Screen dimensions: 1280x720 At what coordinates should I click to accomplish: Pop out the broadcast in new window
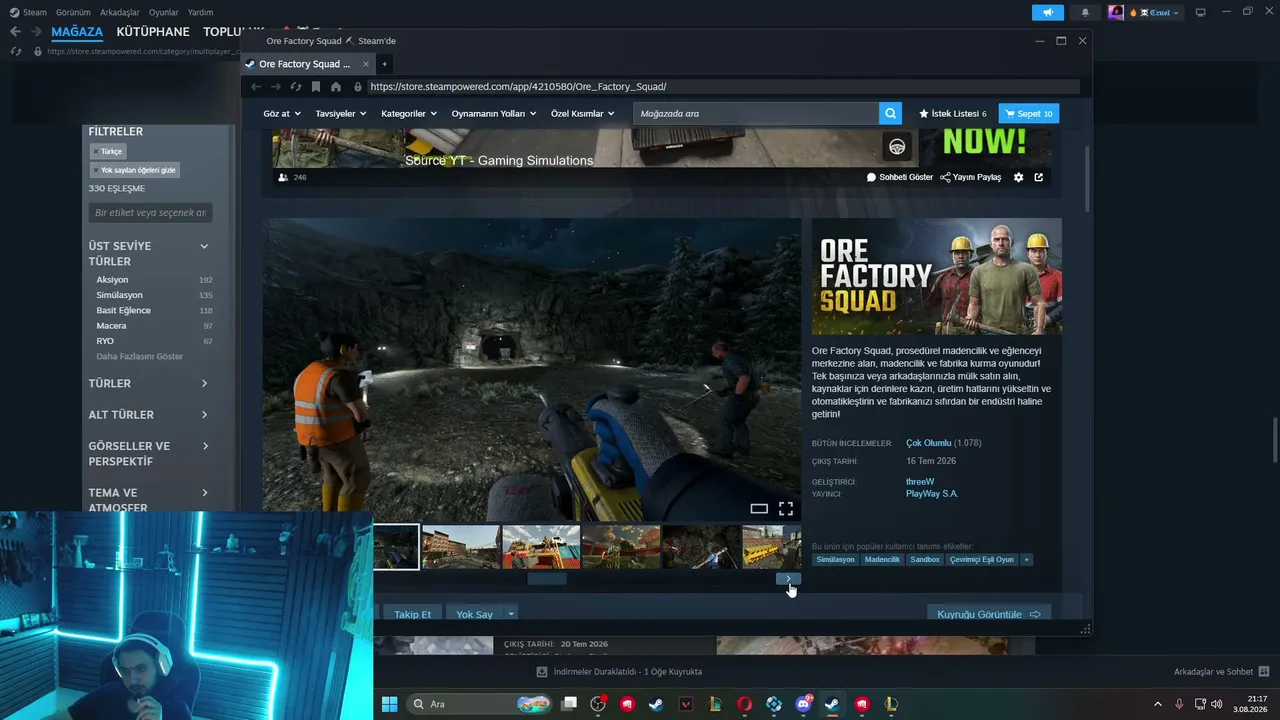[x=1039, y=177]
